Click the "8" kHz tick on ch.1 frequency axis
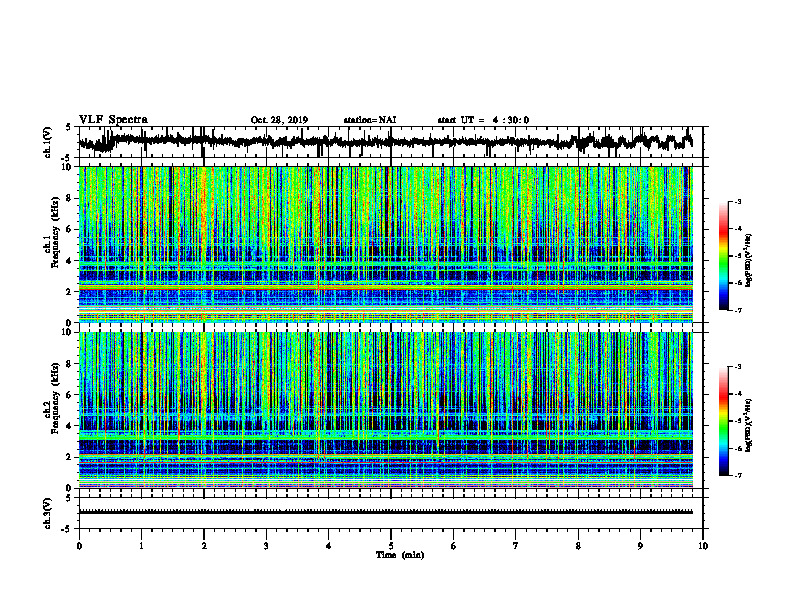 (71, 198)
